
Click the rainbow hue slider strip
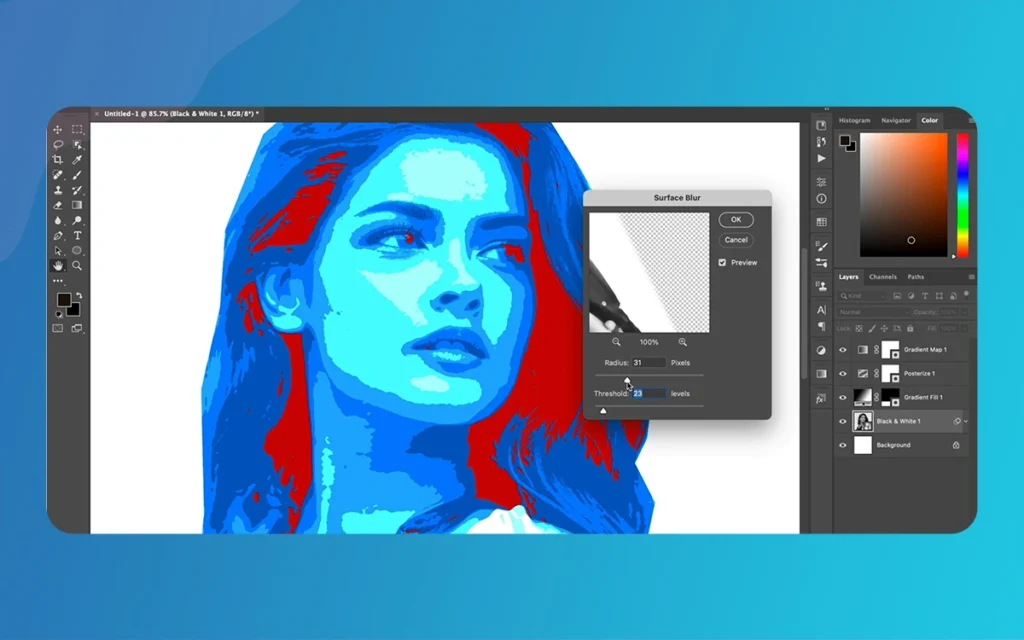tap(962, 194)
